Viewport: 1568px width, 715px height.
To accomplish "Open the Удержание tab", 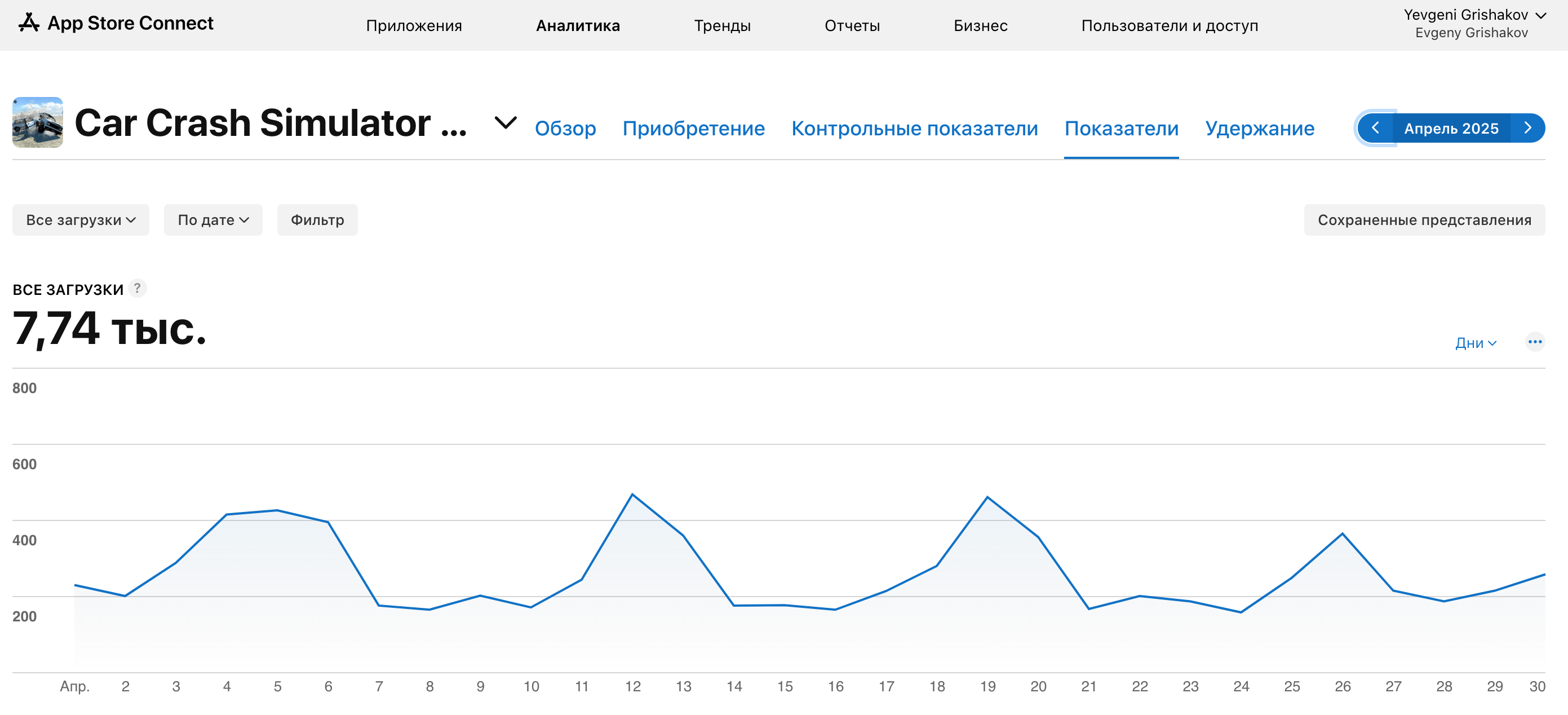I will tap(1259, 129).
